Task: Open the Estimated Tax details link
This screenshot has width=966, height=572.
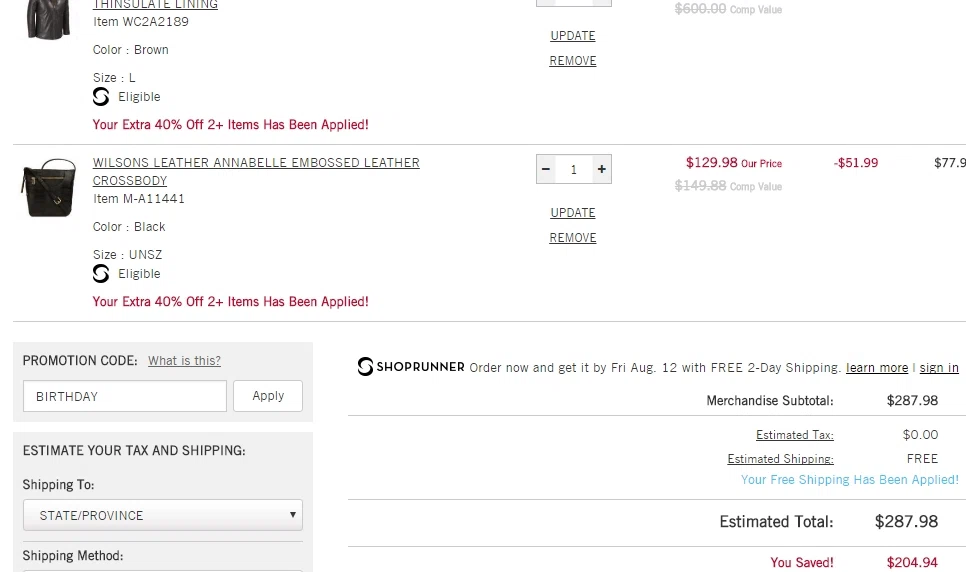Action: 795,435
